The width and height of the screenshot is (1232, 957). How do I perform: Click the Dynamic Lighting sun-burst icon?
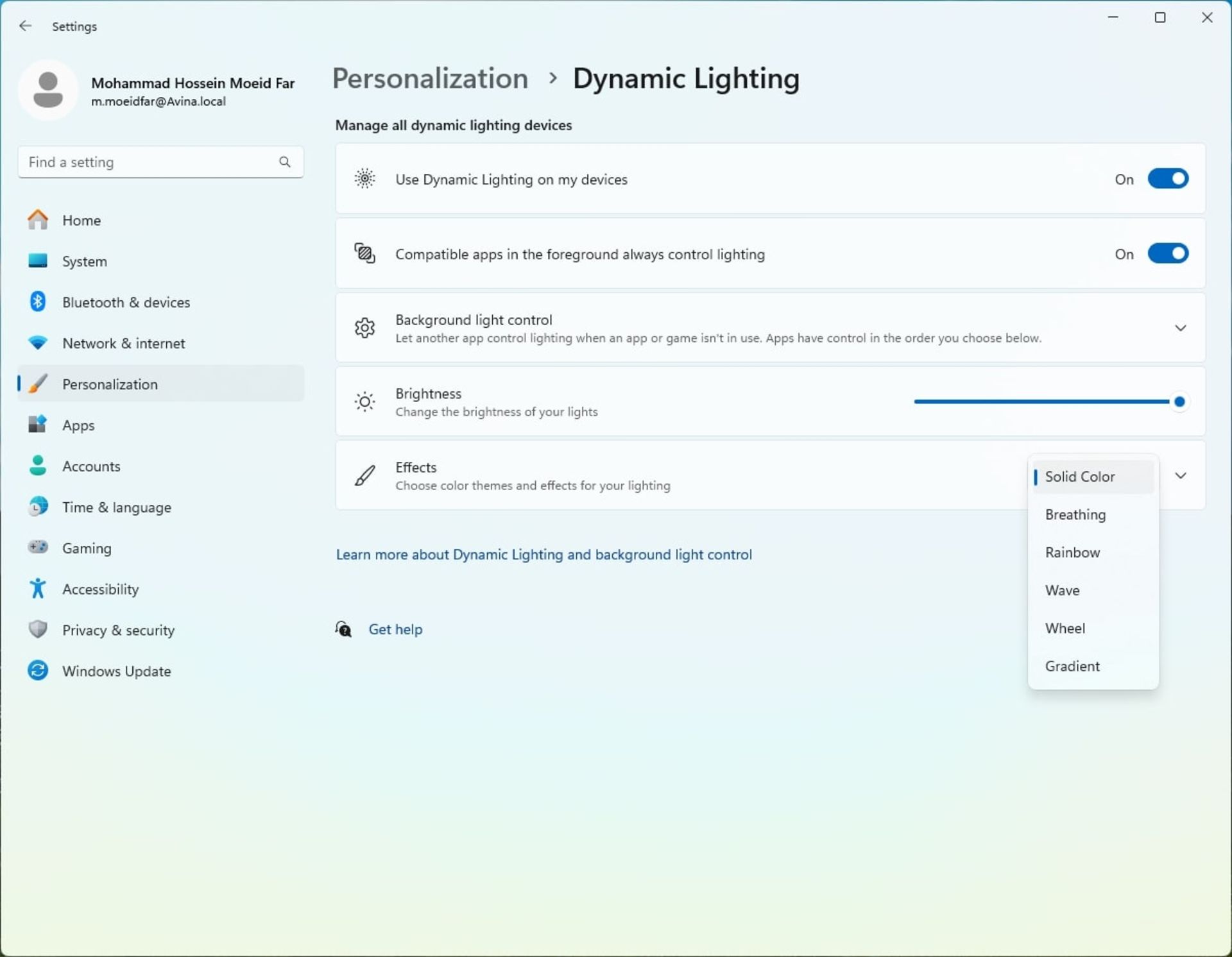[364, 178]
